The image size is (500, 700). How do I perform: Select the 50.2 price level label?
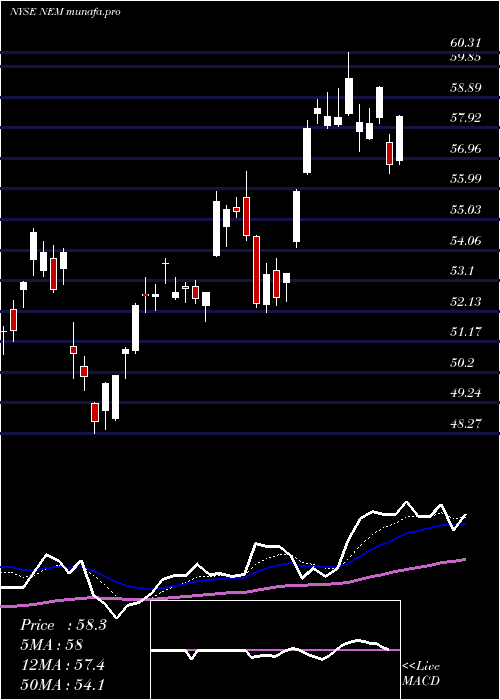462,363
